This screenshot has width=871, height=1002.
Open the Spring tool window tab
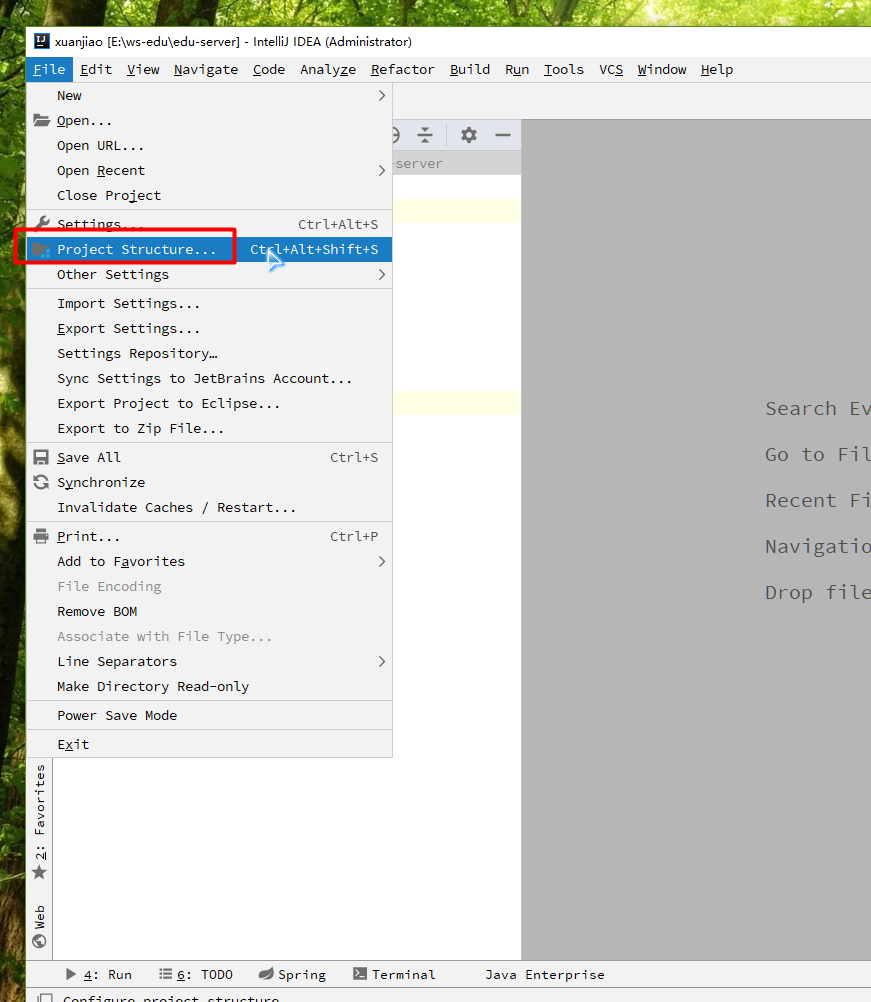pos(293,975)
